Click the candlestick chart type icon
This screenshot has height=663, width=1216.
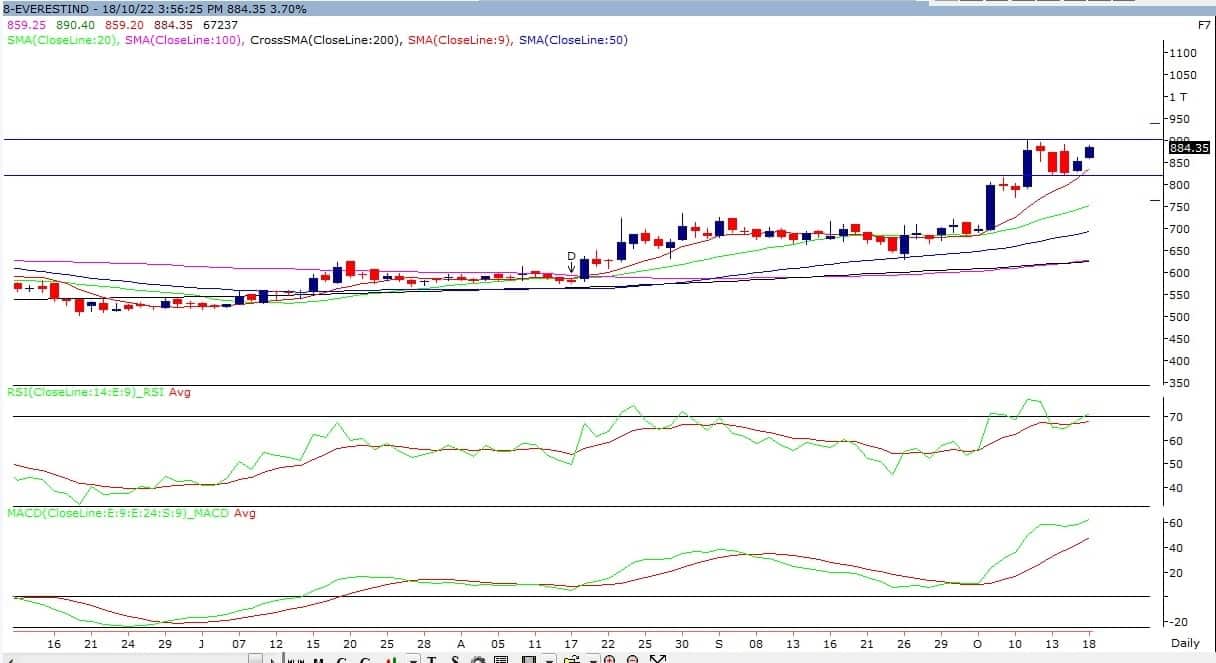391,659
